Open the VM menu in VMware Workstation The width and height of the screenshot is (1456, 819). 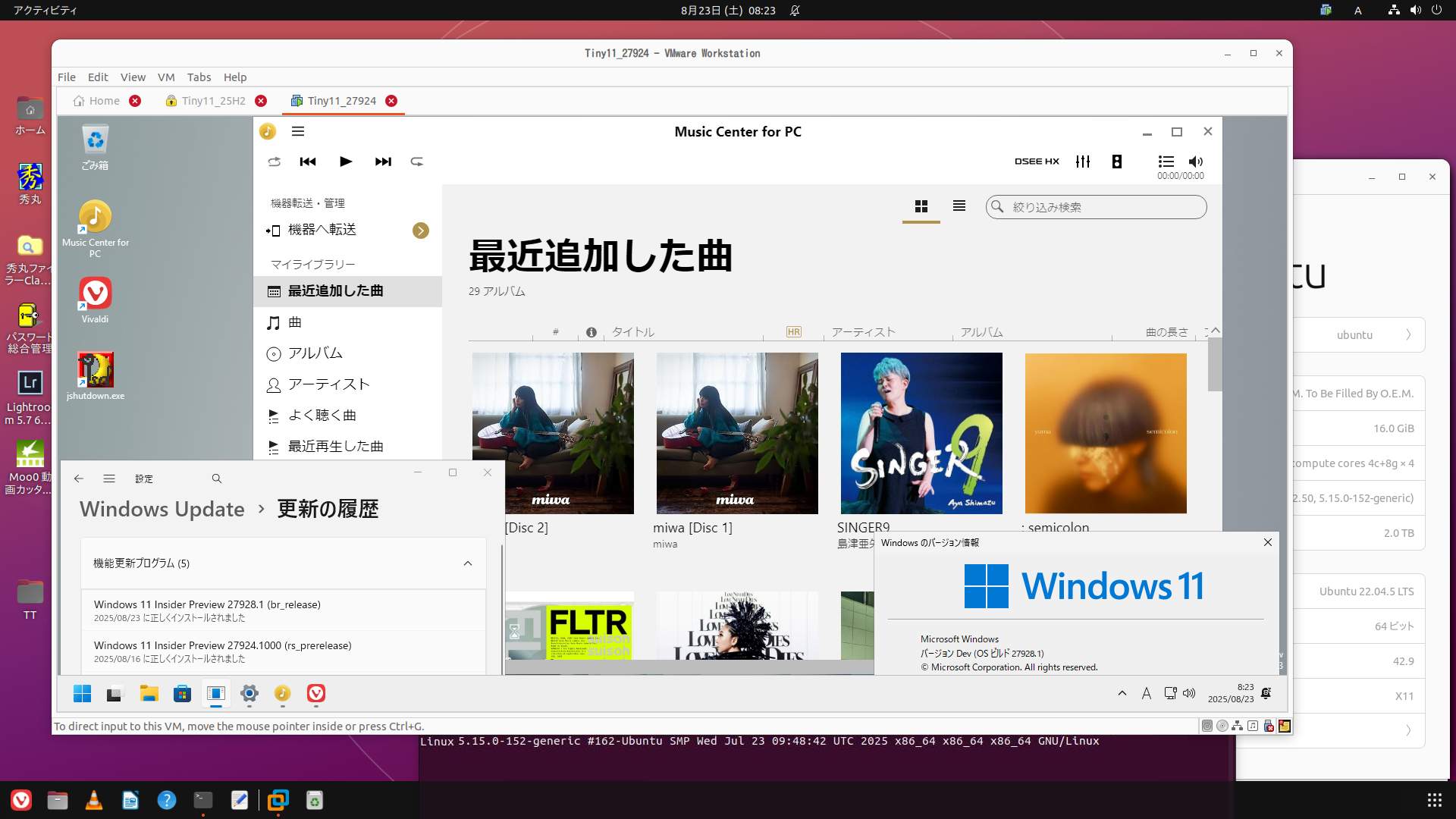point(166,77)
